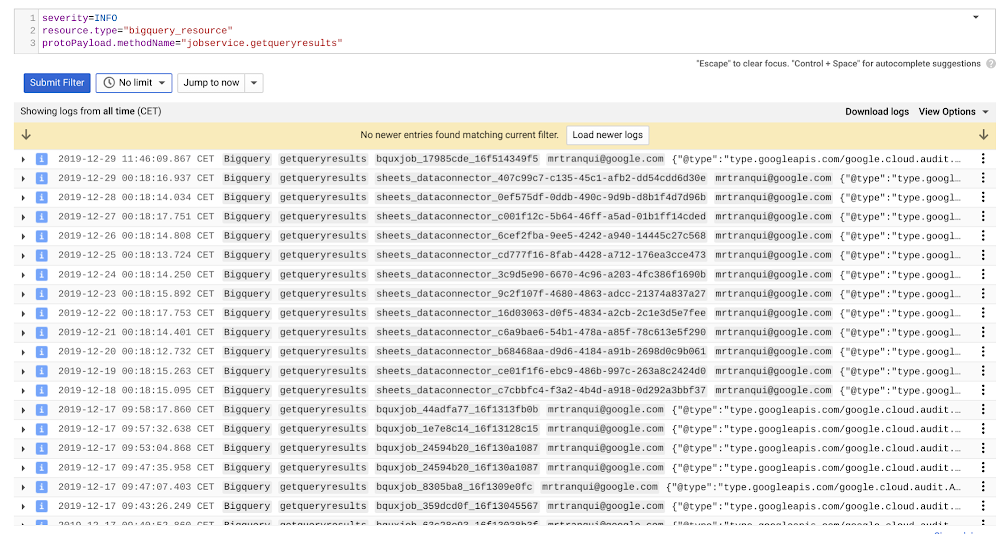This screenshot has width=1000, height=534.
Task: Expand the 2019-12-17 09:58:17.860 log entry
Action: (x=24, y=410)
